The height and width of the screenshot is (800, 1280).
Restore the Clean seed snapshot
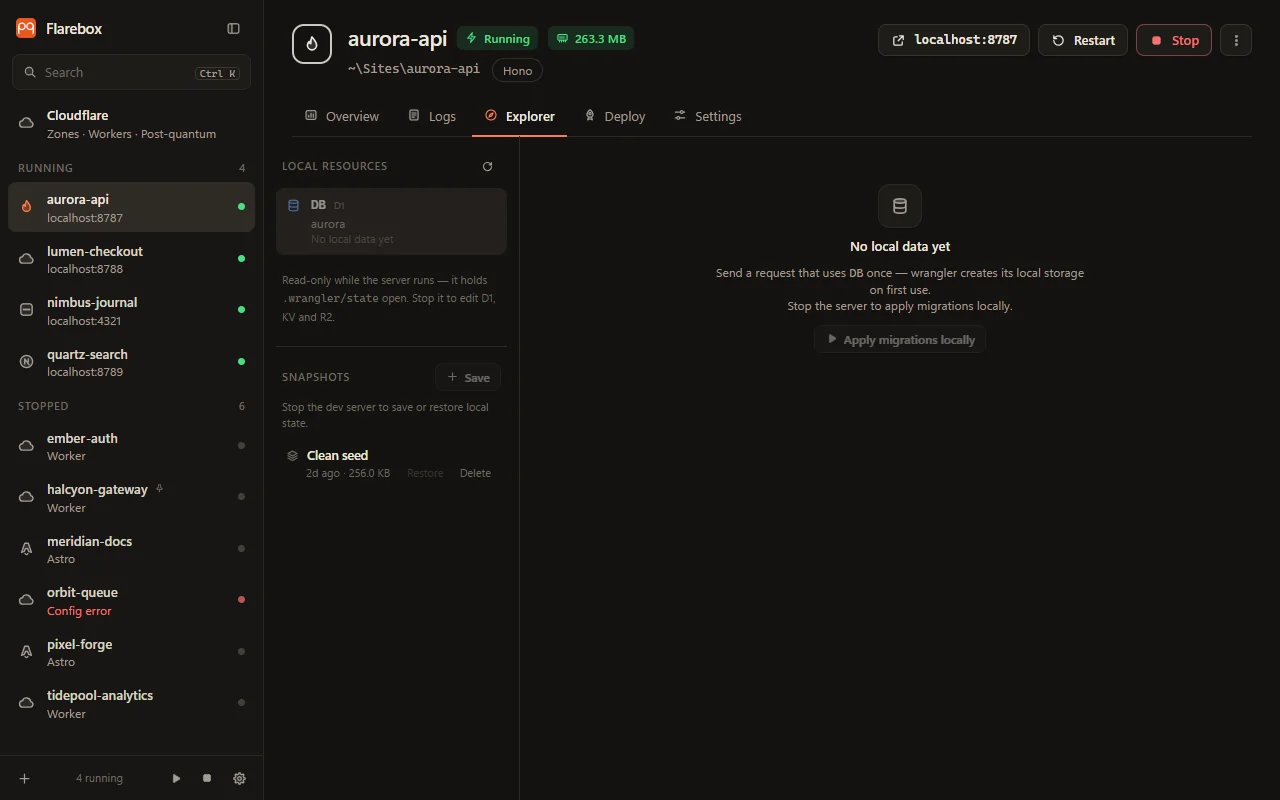point(425,473)
